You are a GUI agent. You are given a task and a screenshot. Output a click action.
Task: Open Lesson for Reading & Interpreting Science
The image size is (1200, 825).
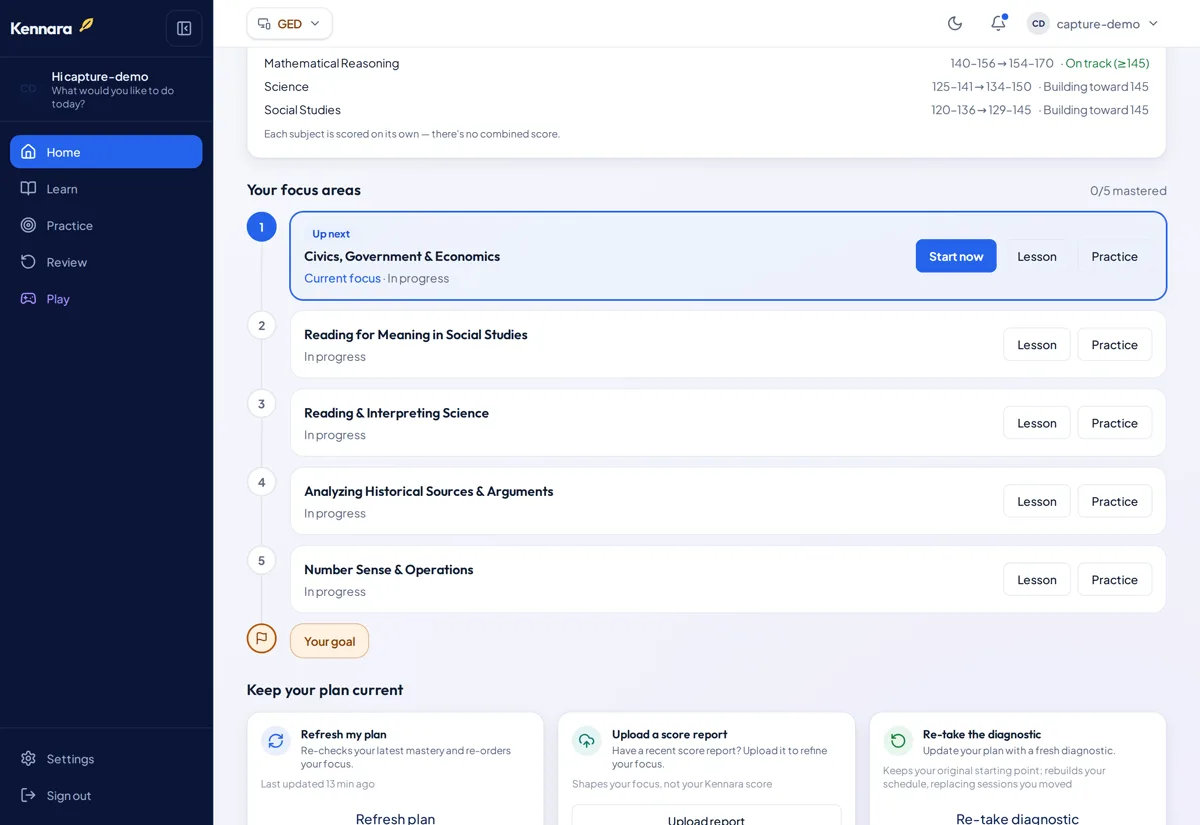pos(1037,423)
